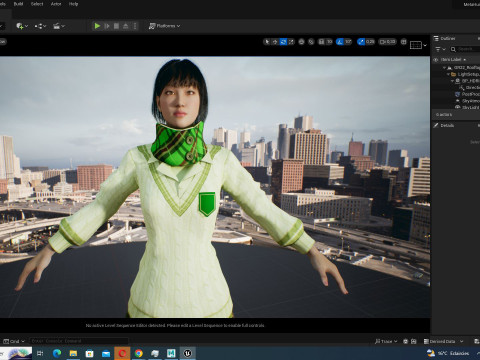Screen dimensions: 480x360
Task: Toggle the world/local coordinate globe icon
Action: 301,42
